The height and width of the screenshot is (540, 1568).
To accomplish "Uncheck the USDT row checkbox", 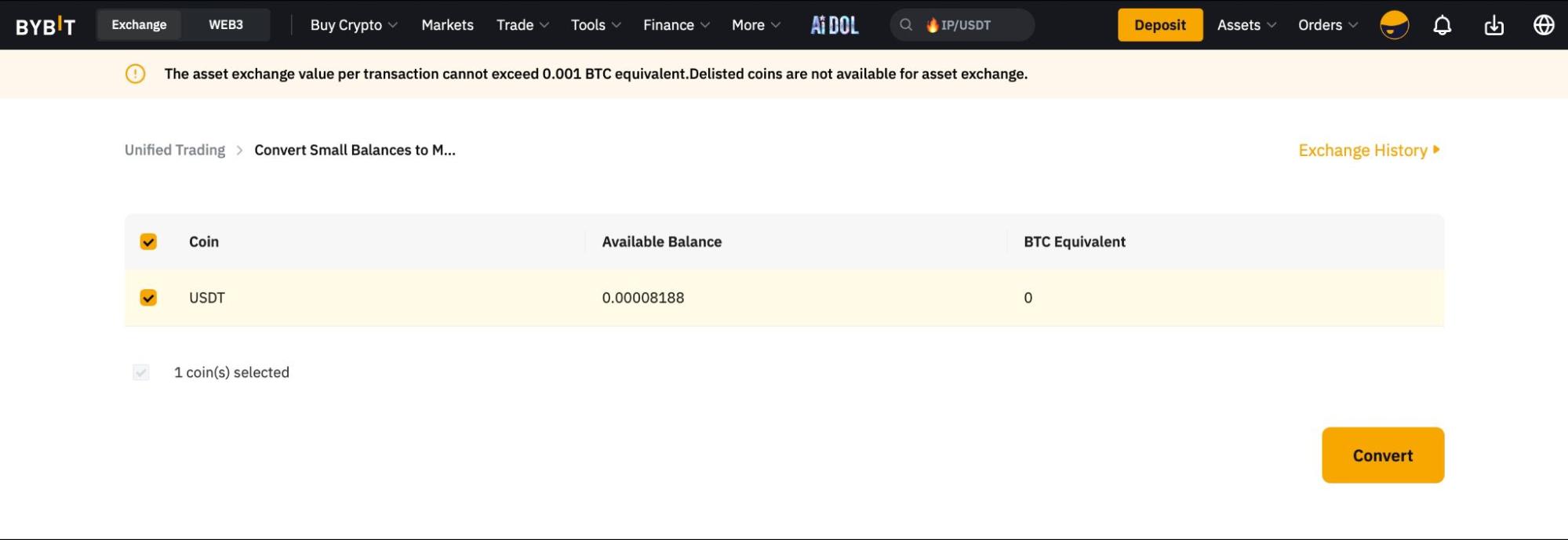I will (148, 298).
